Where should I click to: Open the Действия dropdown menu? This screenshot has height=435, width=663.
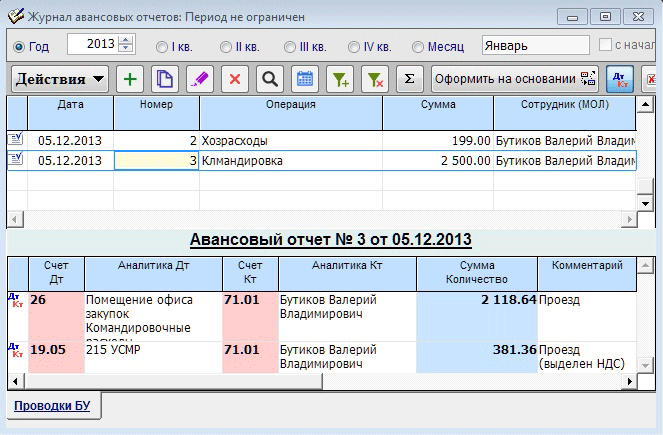click(x=60, y=79)
